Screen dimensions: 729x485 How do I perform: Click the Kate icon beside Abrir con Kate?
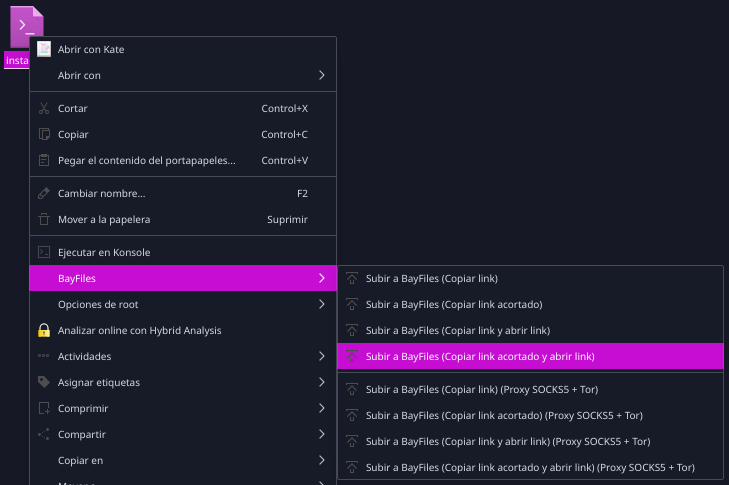(44, 49)
